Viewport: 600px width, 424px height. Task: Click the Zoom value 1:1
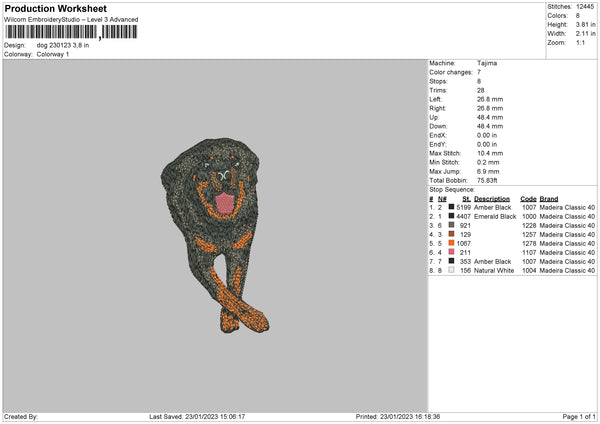[580, 42]
